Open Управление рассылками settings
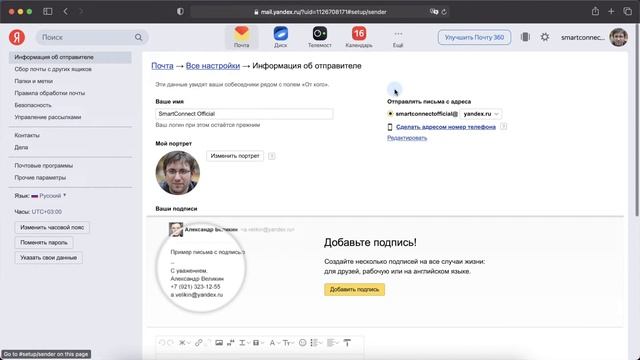Screen dimensions: 640x360 [x=48, y=117]
